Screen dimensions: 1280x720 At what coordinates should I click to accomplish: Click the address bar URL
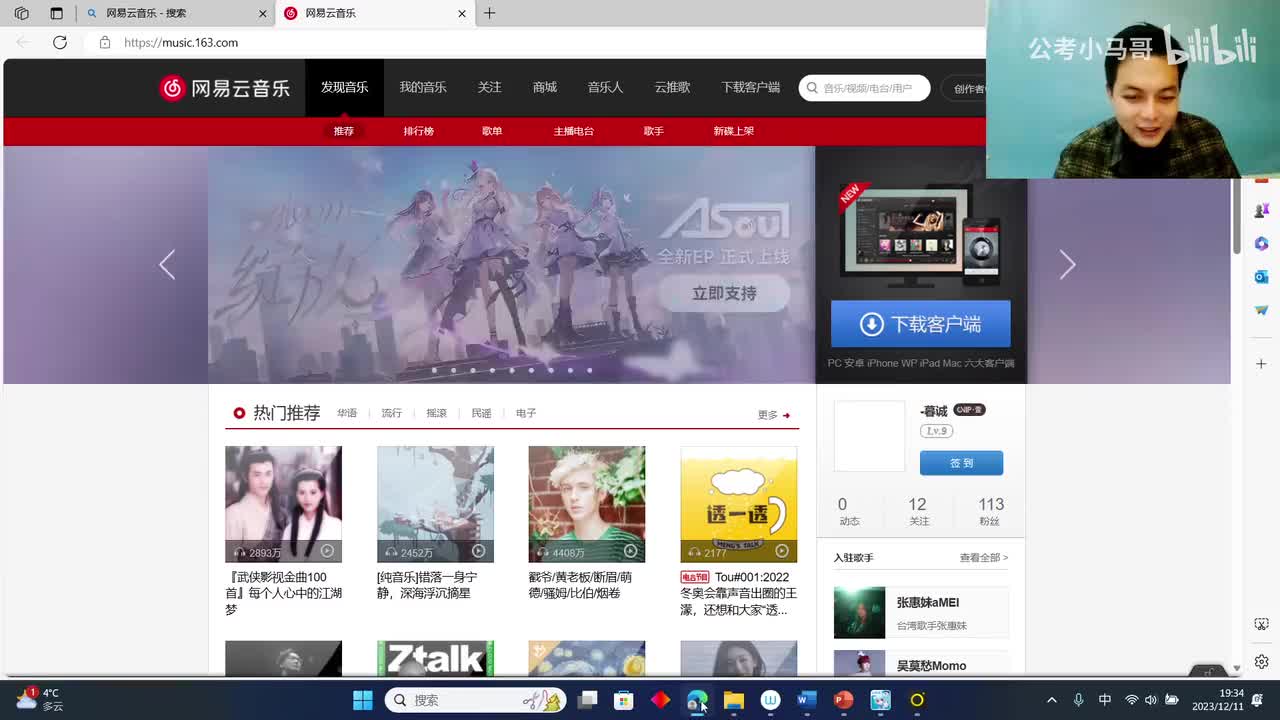(181, 42)
